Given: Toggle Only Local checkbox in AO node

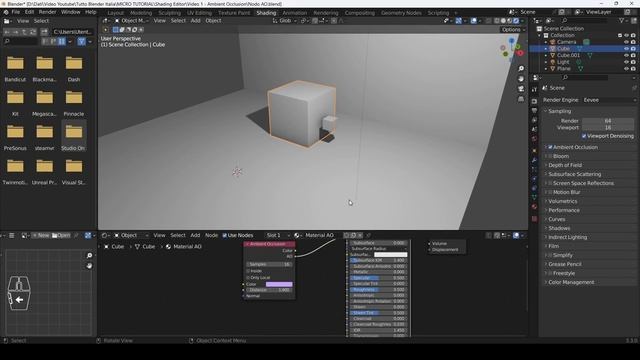Looking at the screenshot, I should click(x=248, y=278).
